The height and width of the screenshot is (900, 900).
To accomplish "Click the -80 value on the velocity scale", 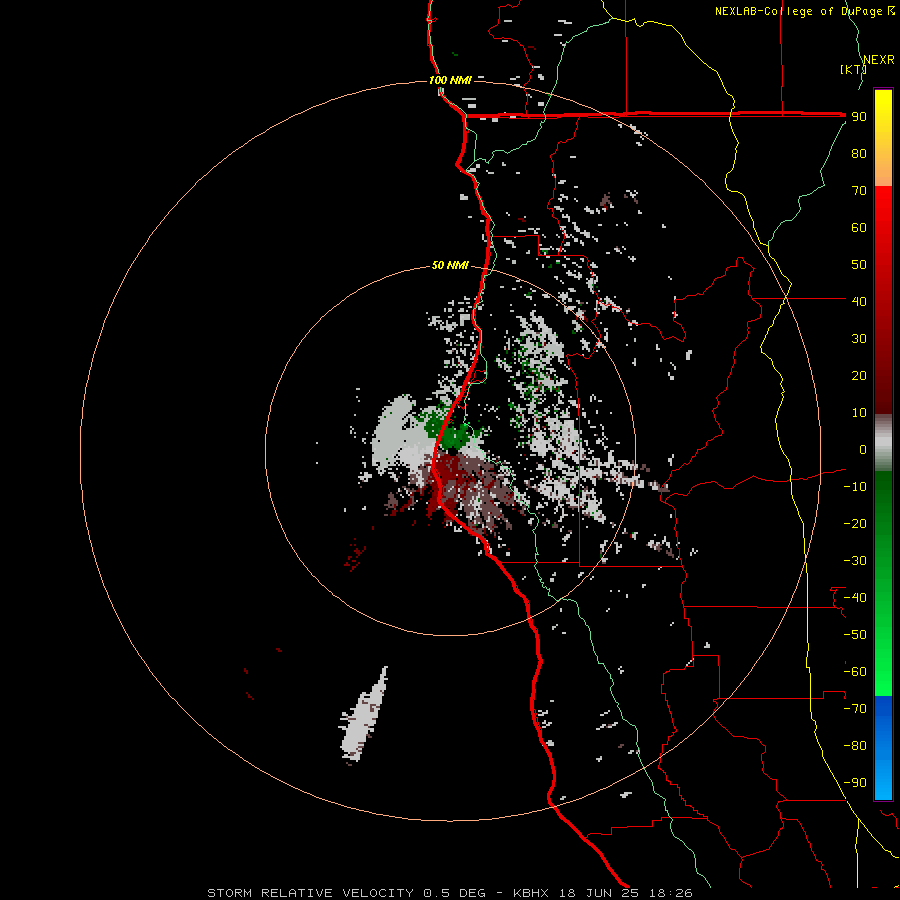I will coord(855,746).
